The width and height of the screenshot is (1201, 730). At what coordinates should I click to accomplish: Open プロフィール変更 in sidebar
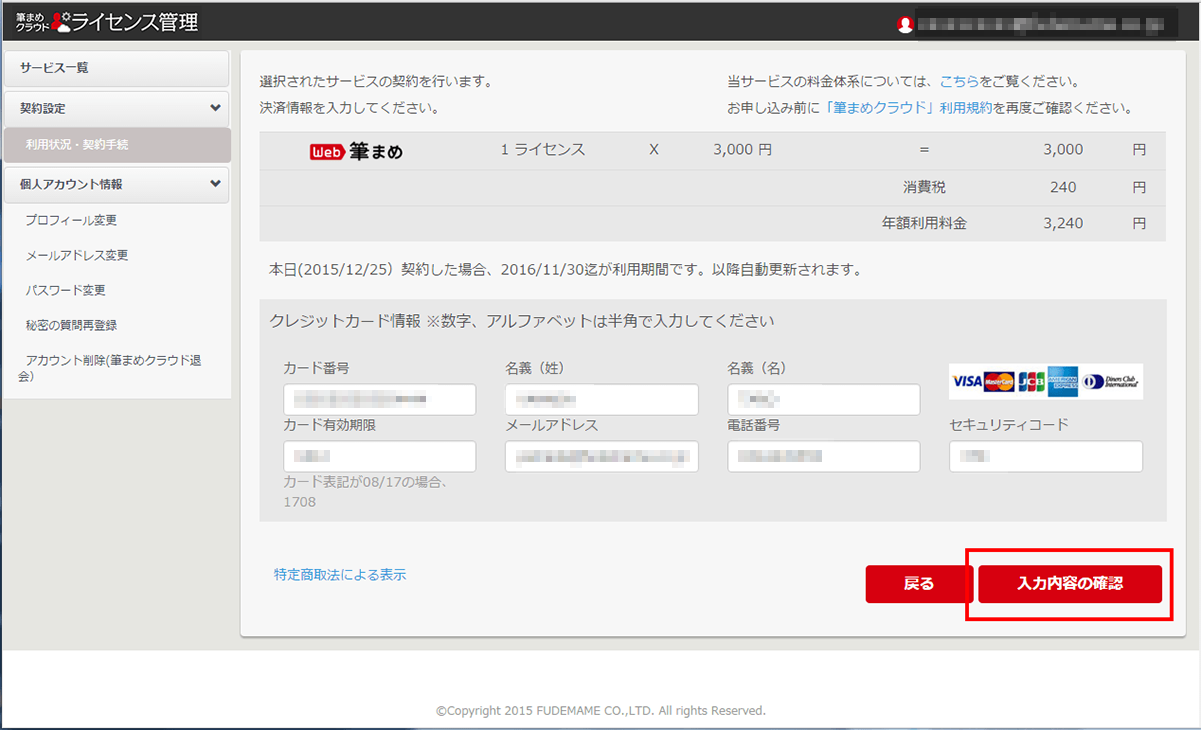(x=71, y=220)
